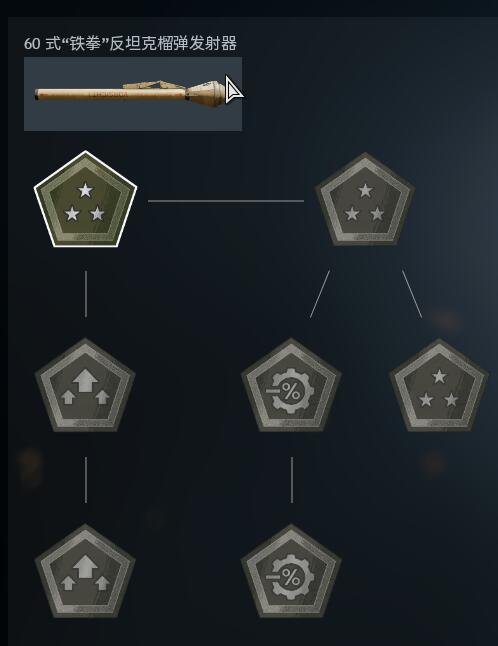Open the Panzerfaust 60 weapon thumbnail
This screenshot has height=646, width=498.
[133, 94]
